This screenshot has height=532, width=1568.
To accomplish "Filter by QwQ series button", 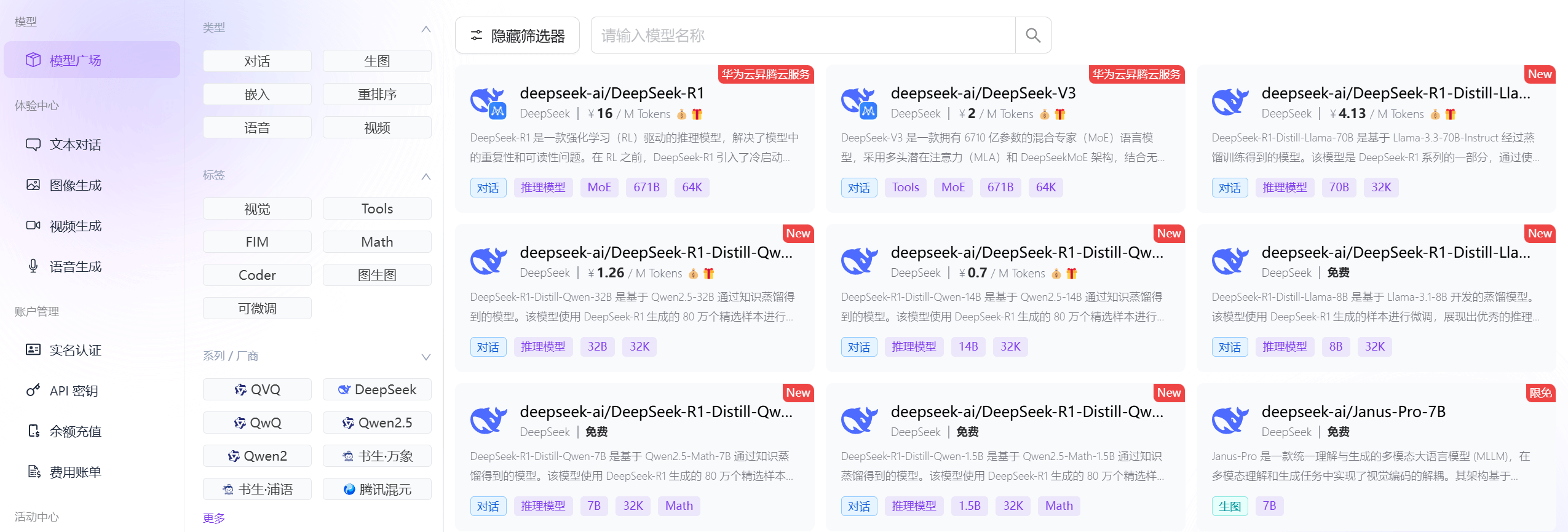I will tap(257, 423).
